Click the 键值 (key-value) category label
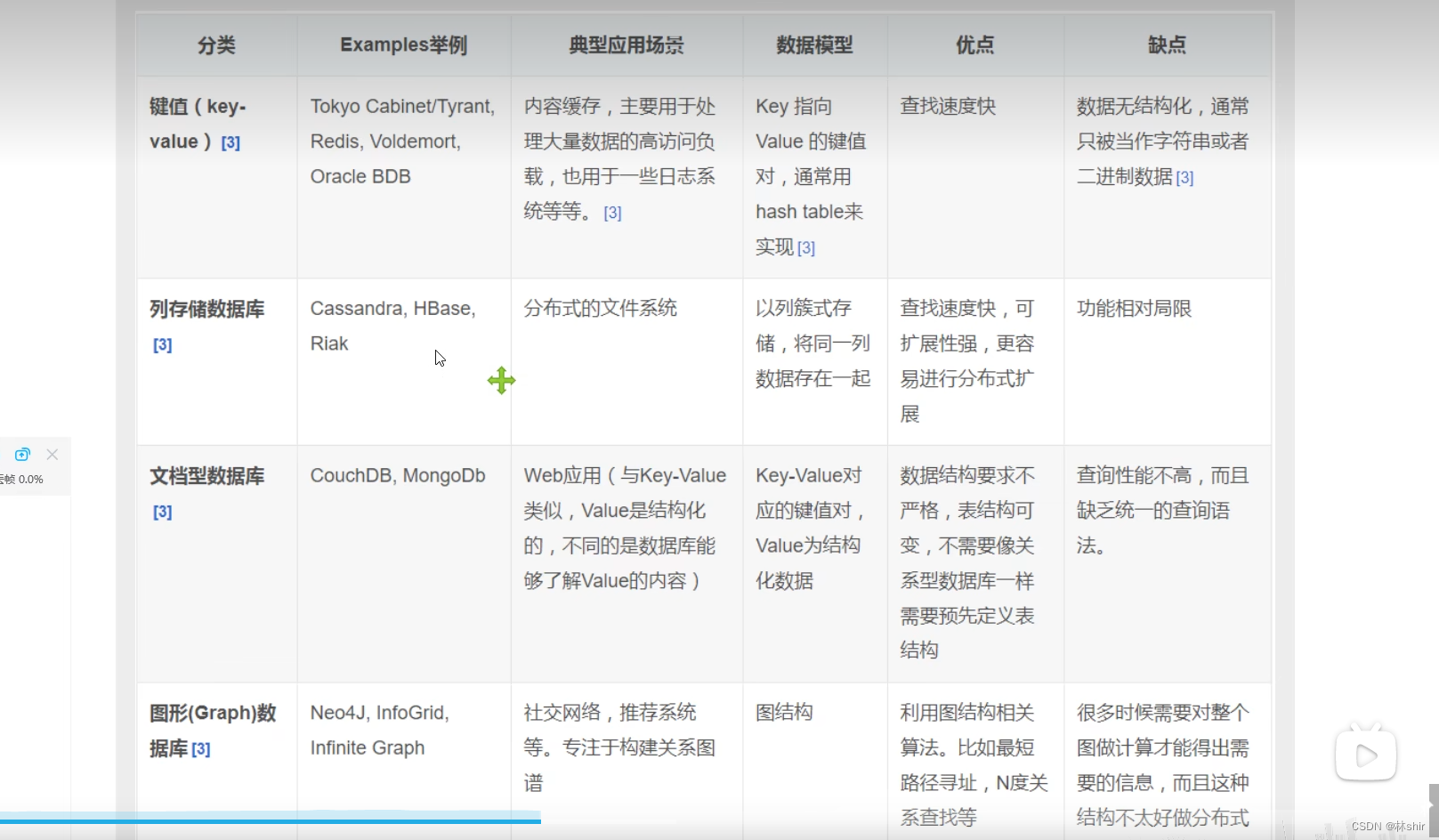The image size is (1439, 840). [x=198, y=125]
